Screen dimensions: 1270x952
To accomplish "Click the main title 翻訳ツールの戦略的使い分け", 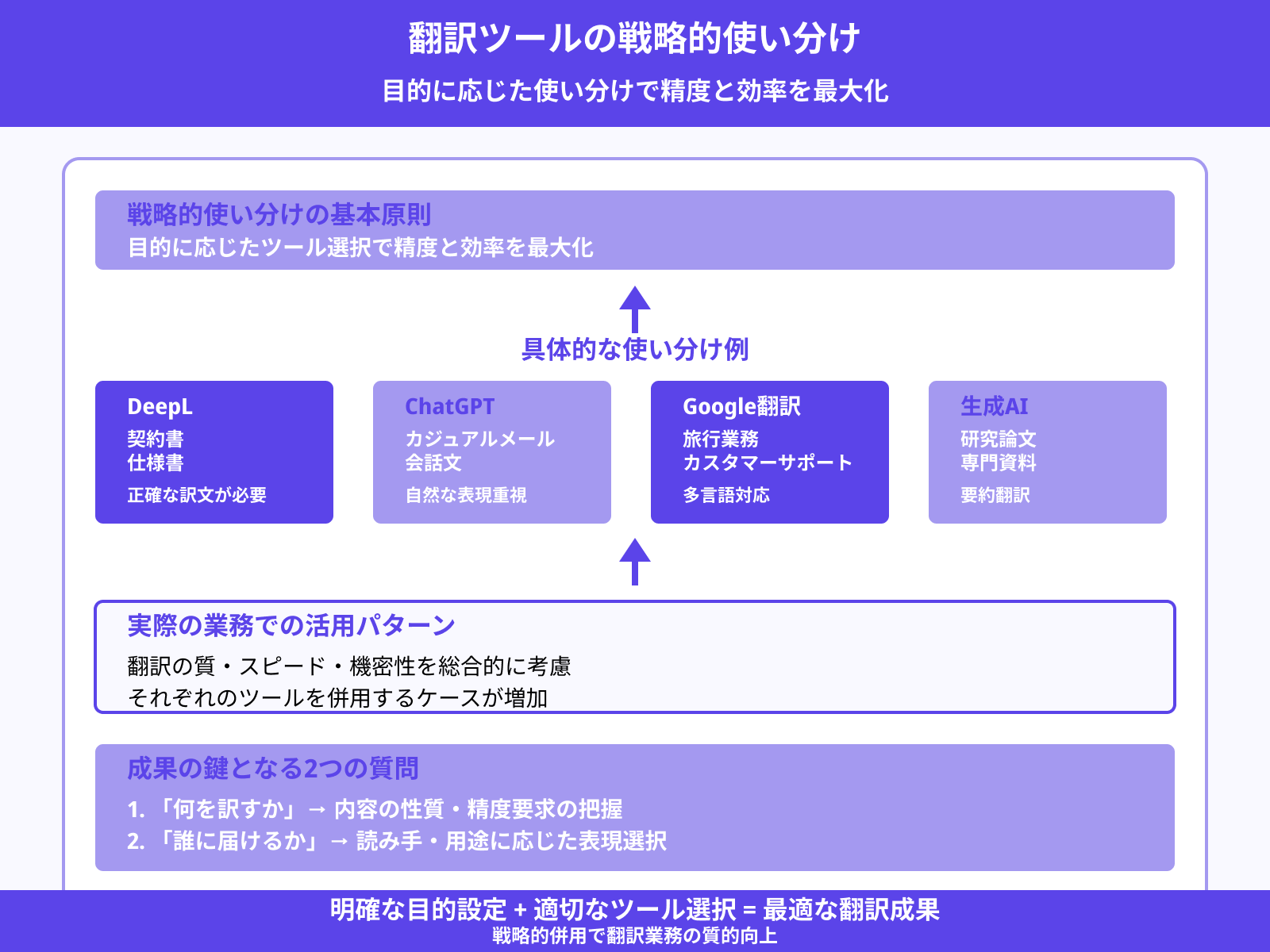I will tap(635, 38).
